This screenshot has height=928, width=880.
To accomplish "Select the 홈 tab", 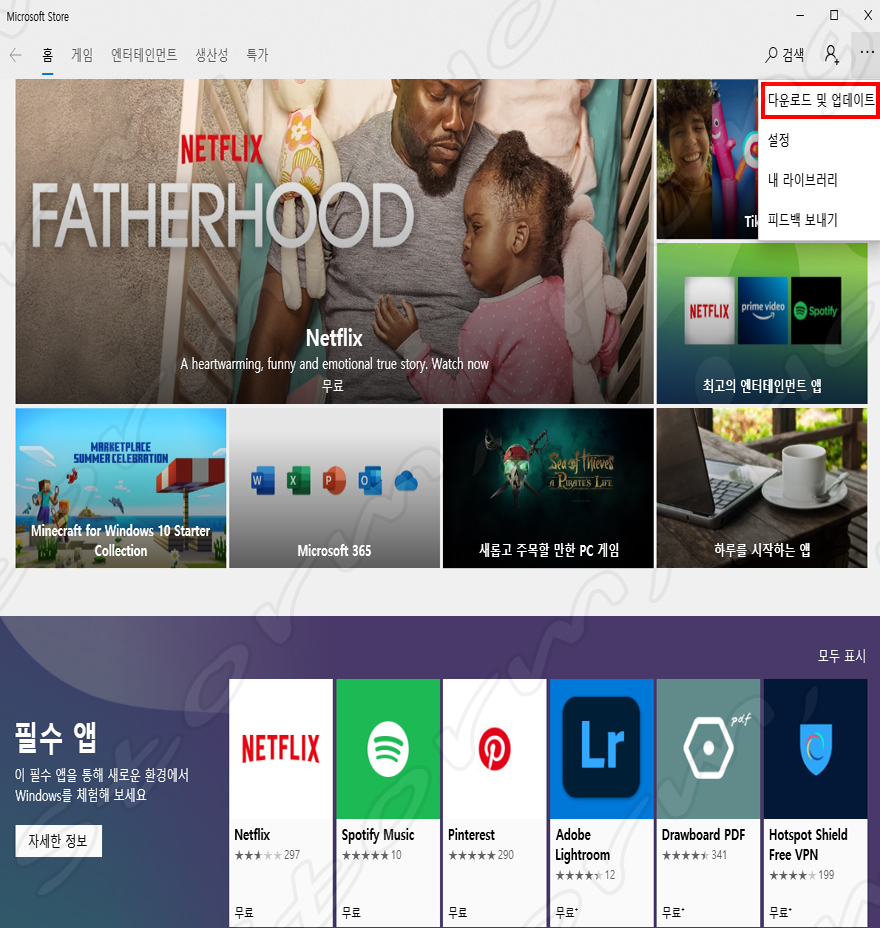I will (47, 55).
